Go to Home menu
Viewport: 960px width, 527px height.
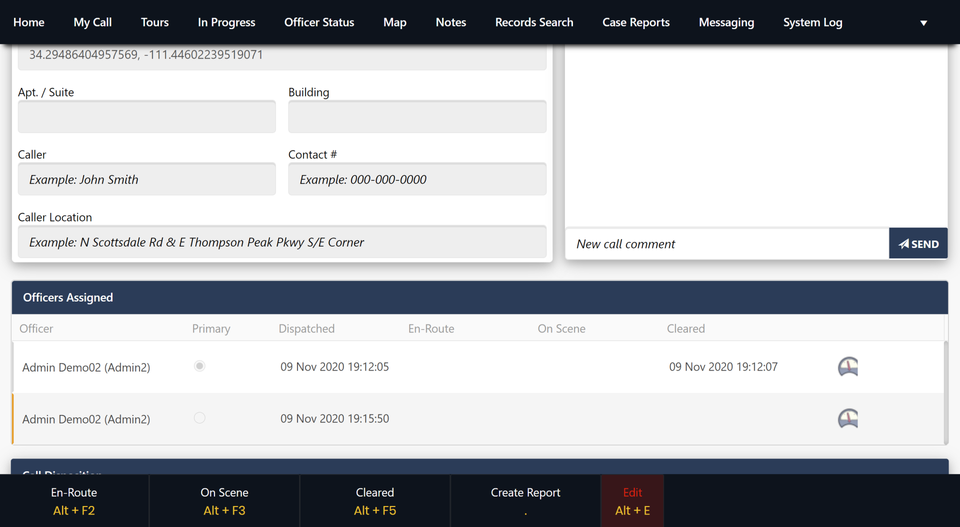click(x=29, y=22)
